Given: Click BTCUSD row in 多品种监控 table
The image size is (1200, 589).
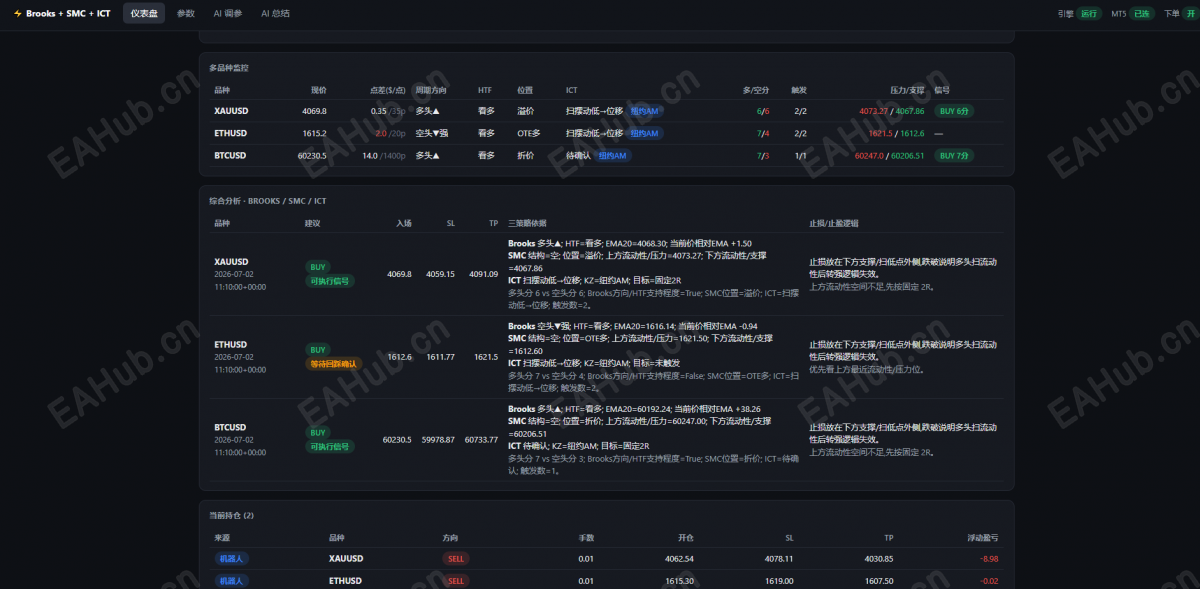Looking at the screenshot, I should click(x=606, y=155).
